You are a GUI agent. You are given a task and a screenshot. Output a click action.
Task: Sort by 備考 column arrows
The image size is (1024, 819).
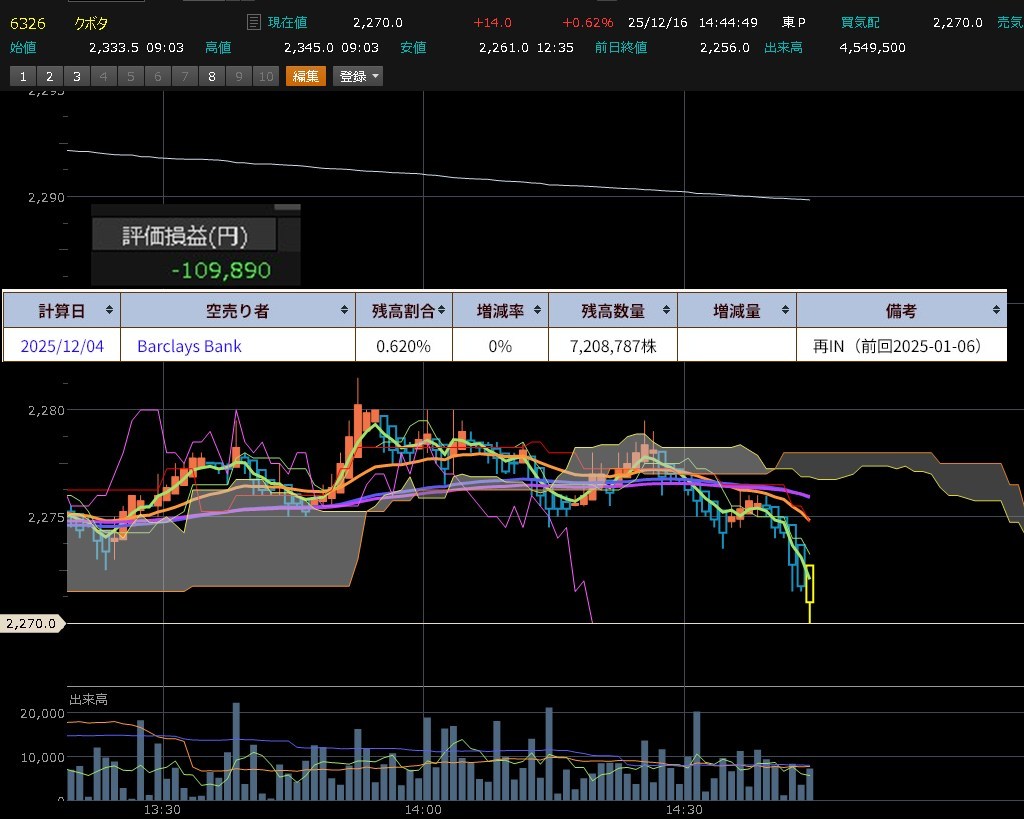[996, 310]
